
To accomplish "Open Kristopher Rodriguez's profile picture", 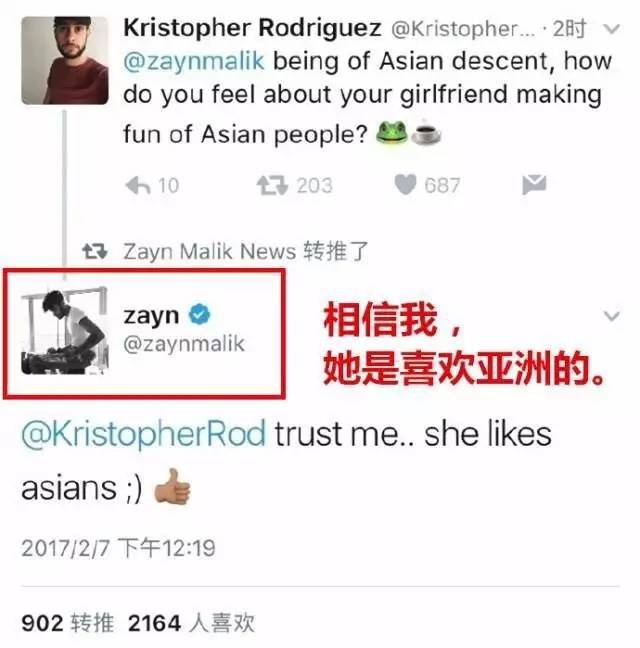I will point(65,60).
